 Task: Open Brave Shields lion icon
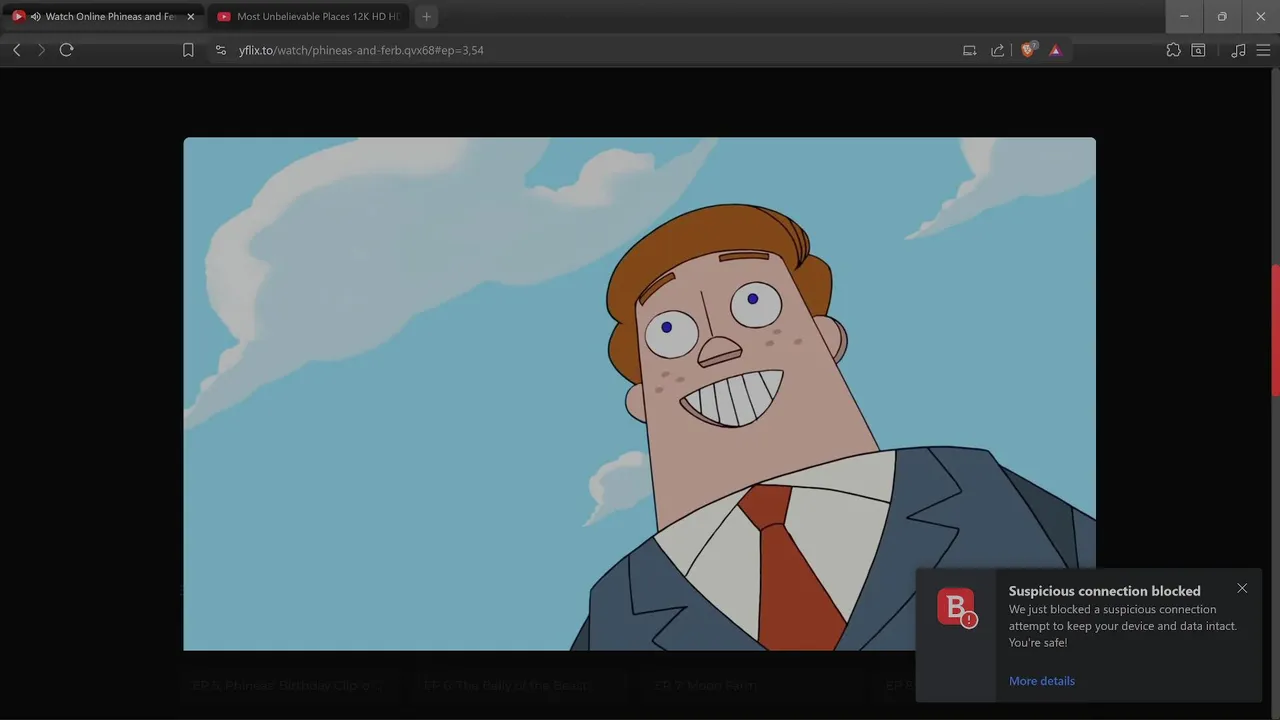coord(1027,50)
